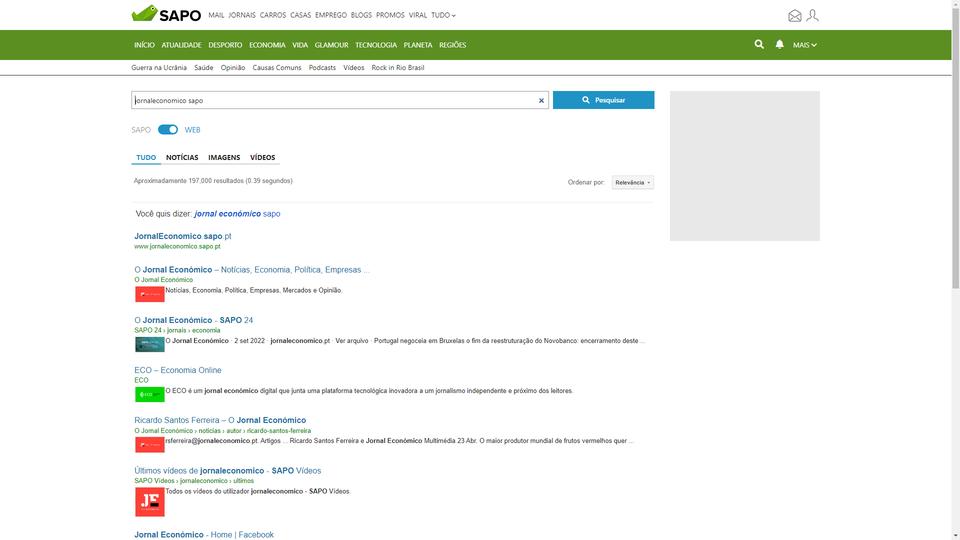Open PROMOS link in top bar
This screenshot has height=540, width=960.
tap(390, 15)
